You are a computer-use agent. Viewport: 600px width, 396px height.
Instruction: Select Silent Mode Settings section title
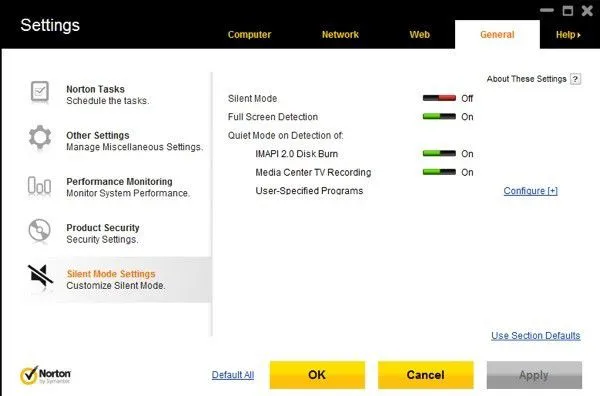click(x=111, y=274)
